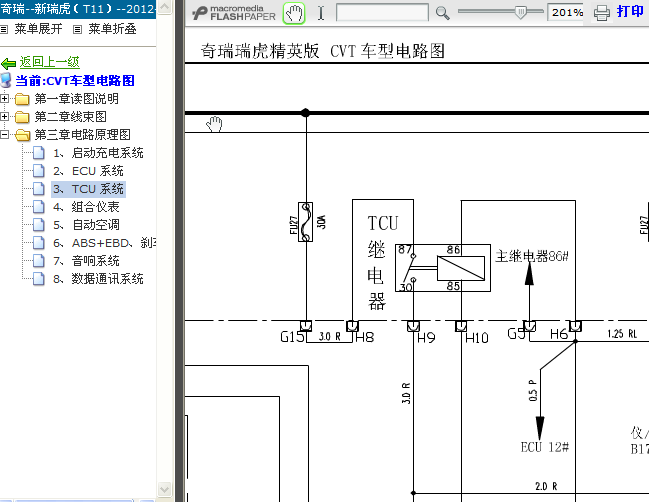The width and height of the screenshot is (649, 502).
Task: Expand the 第一章读图说明 tree node
Action: (4, 98)
